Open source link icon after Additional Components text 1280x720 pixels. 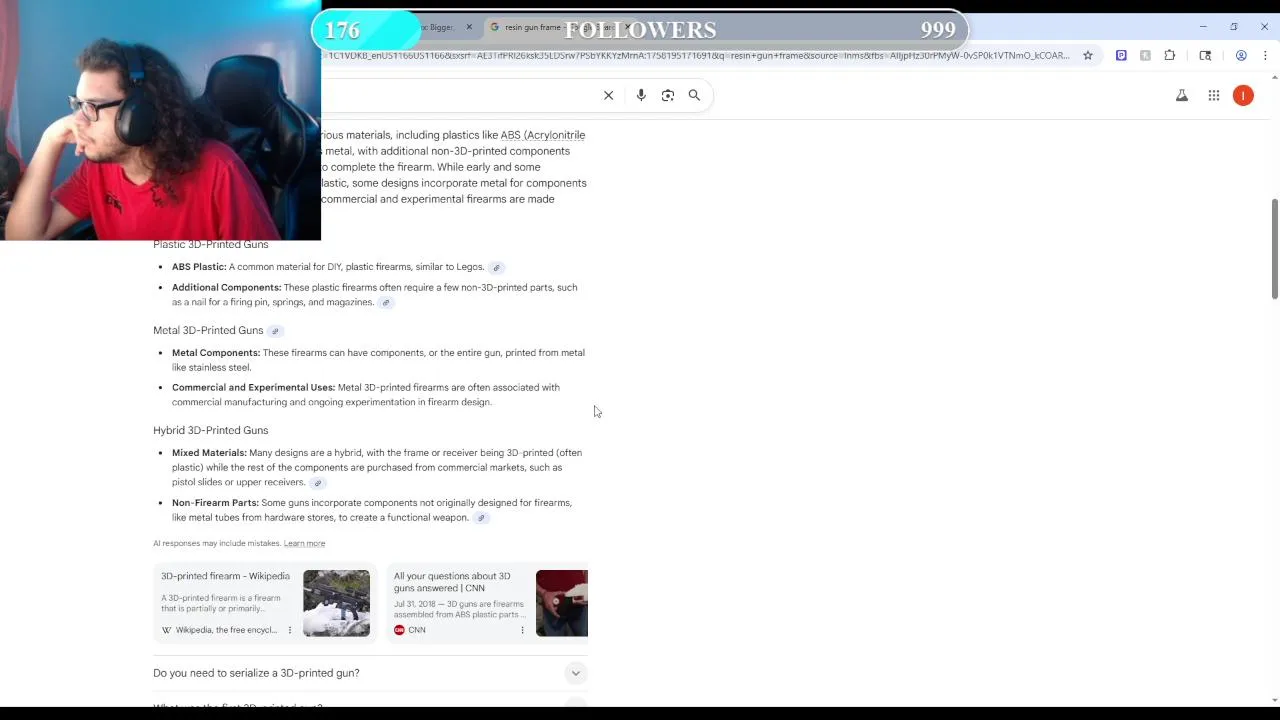pos(386,303)
